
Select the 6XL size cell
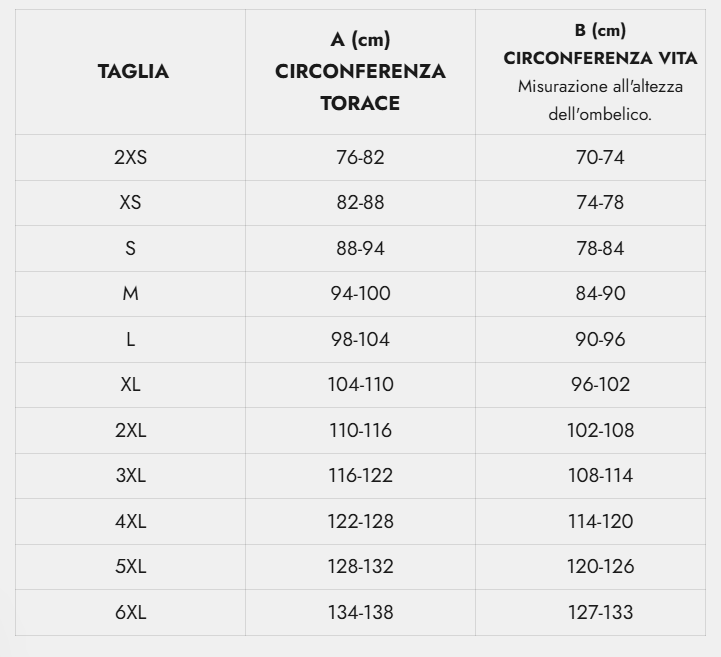(131, 612)
